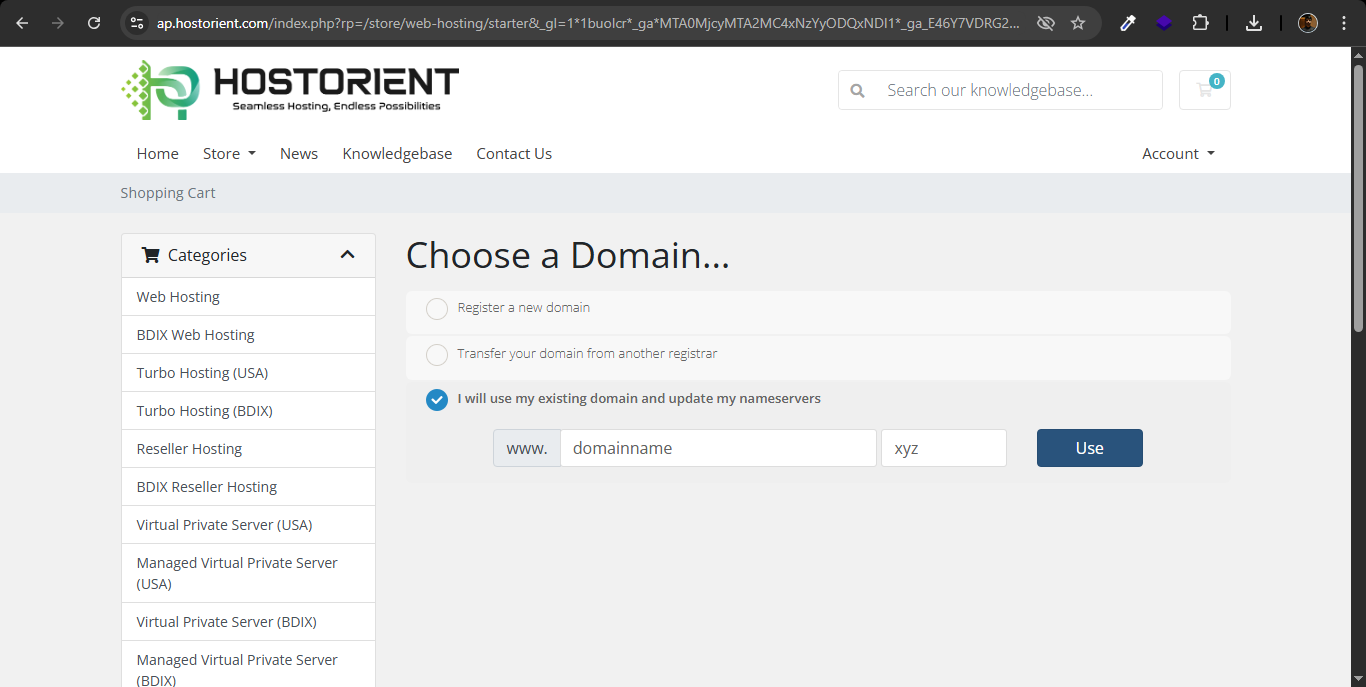Open the browser downloads icon

click(1254, 23)
